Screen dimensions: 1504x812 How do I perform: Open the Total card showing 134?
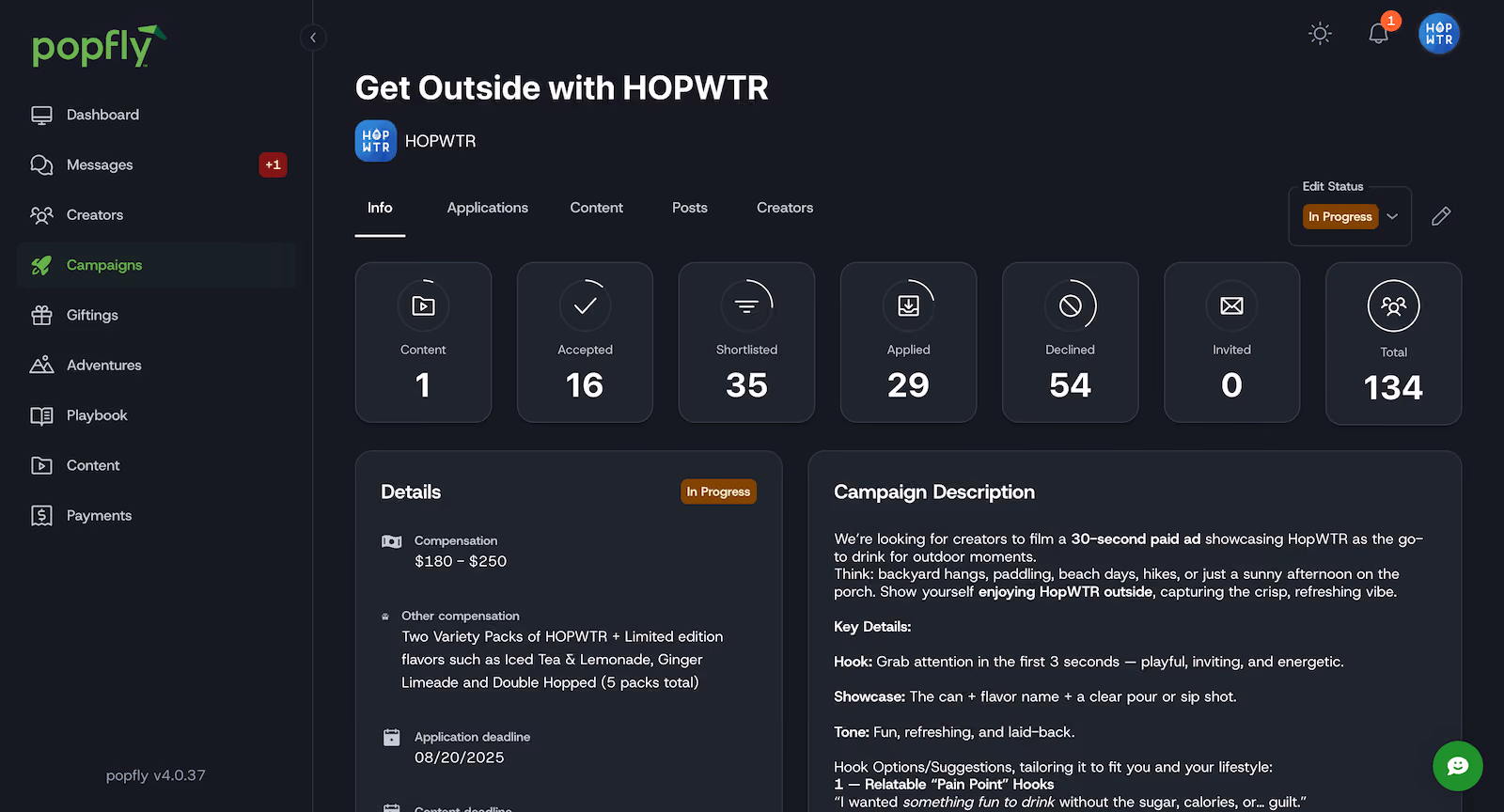pos(1393,343)
